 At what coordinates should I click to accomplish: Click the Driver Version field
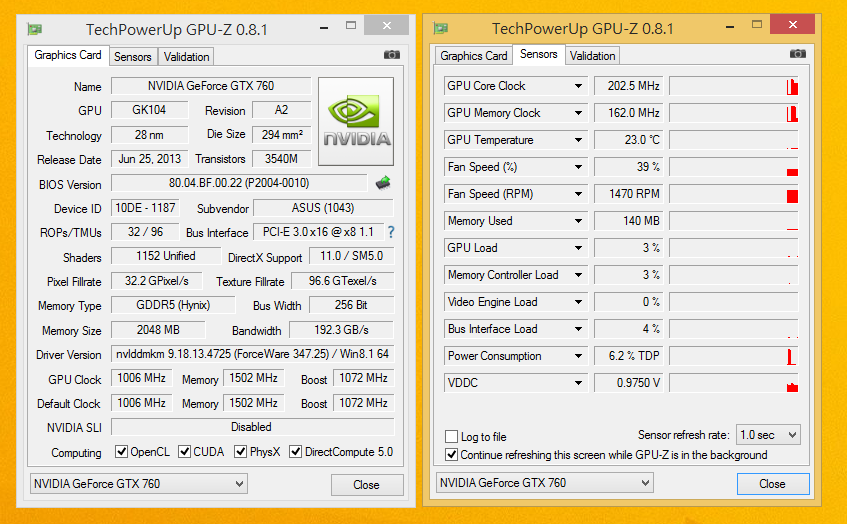[252, 354]
